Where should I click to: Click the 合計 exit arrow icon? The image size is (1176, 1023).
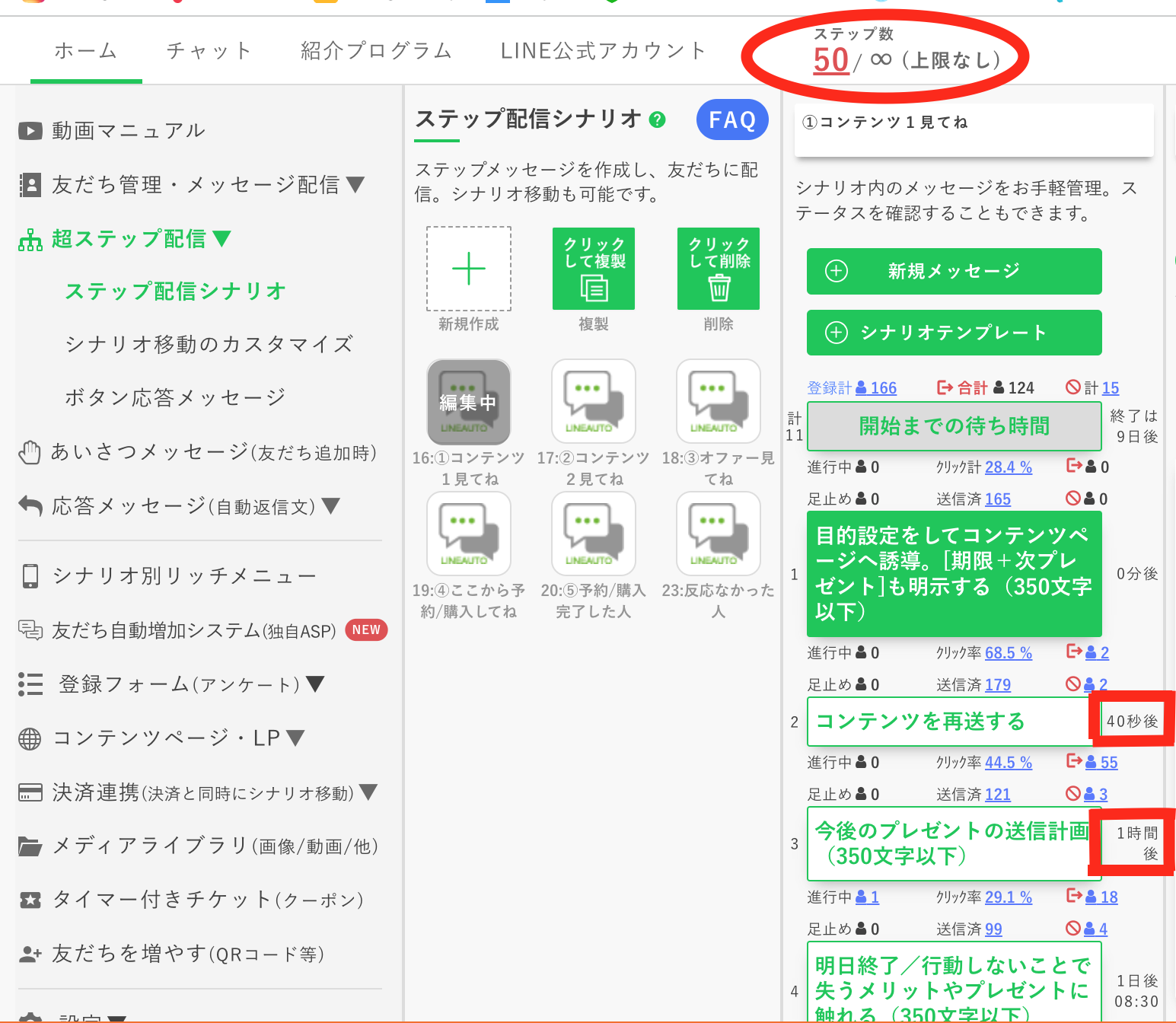pyautogui.click(x=945, y=387)
